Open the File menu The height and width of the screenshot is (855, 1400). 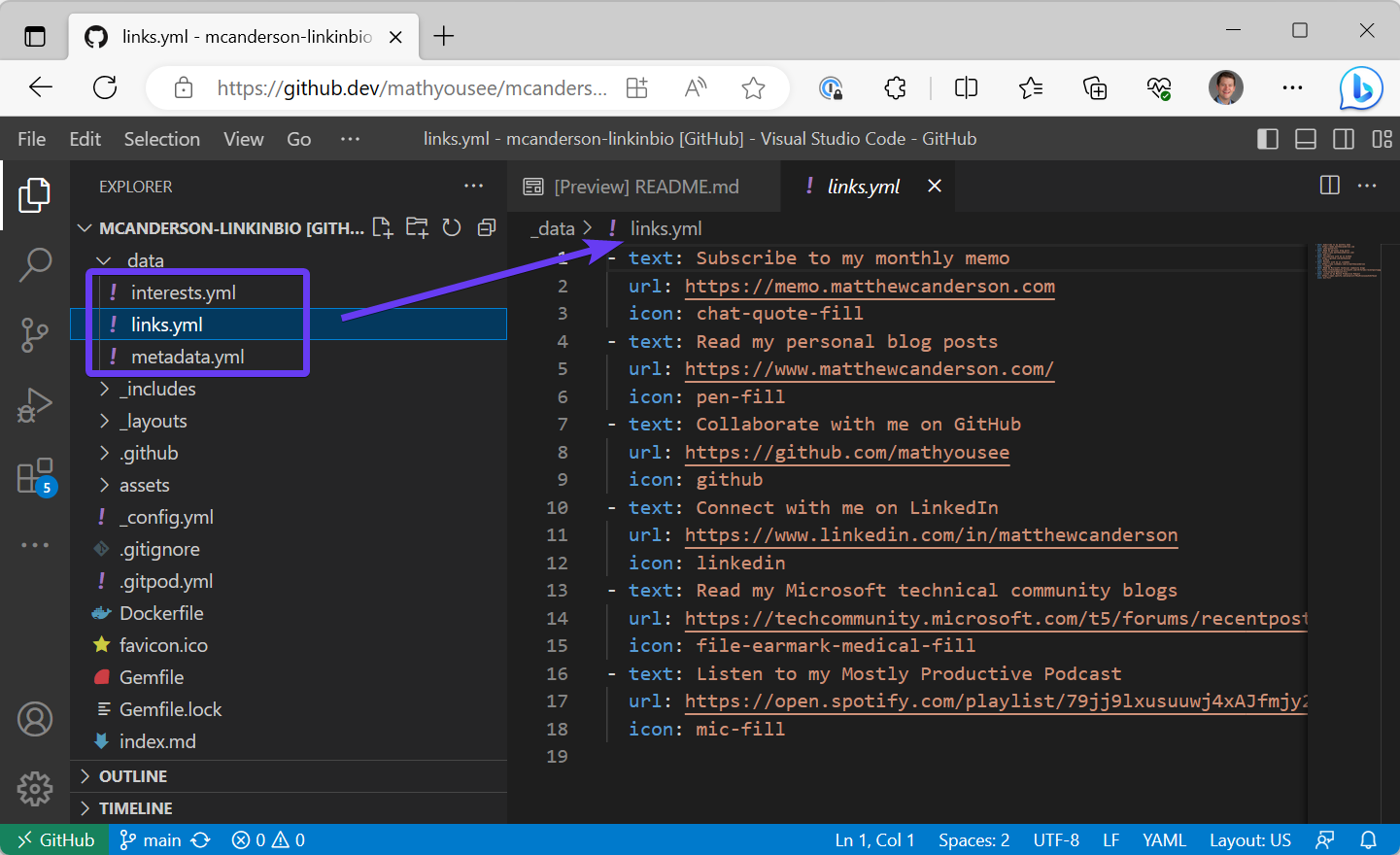coord(31,139)
